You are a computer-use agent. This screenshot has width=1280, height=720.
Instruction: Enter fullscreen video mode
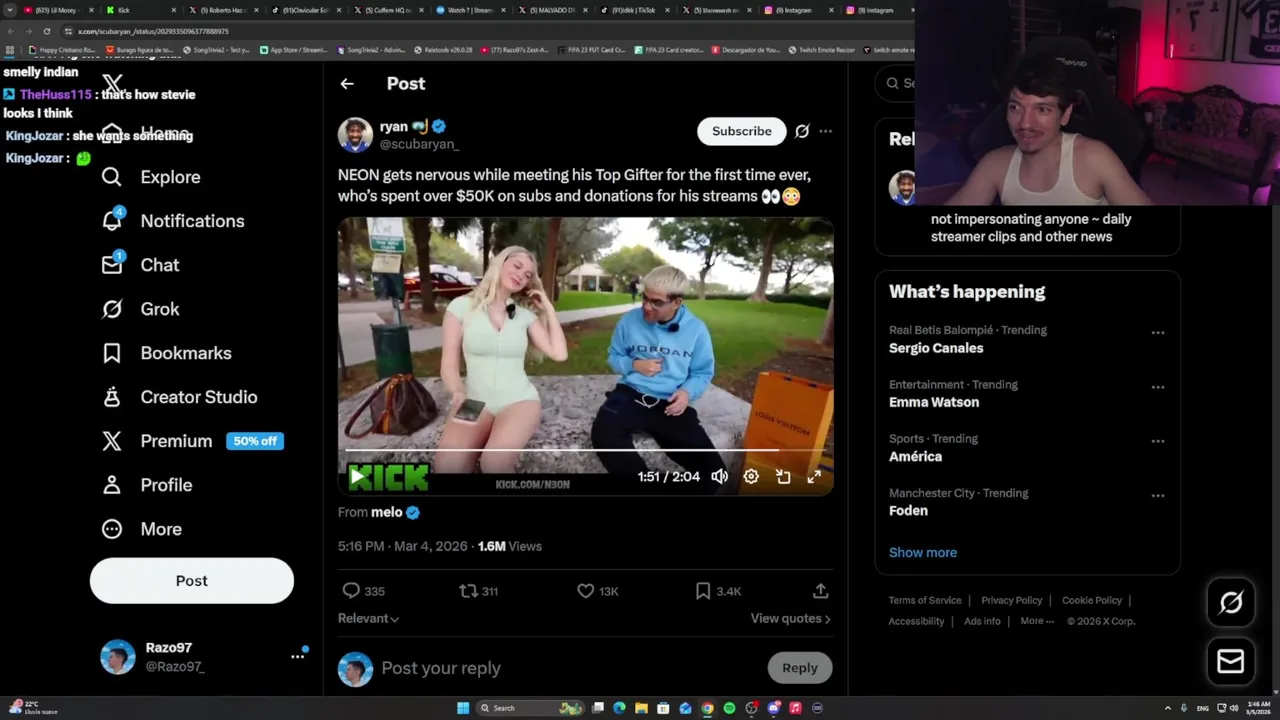tap(814, 477)
